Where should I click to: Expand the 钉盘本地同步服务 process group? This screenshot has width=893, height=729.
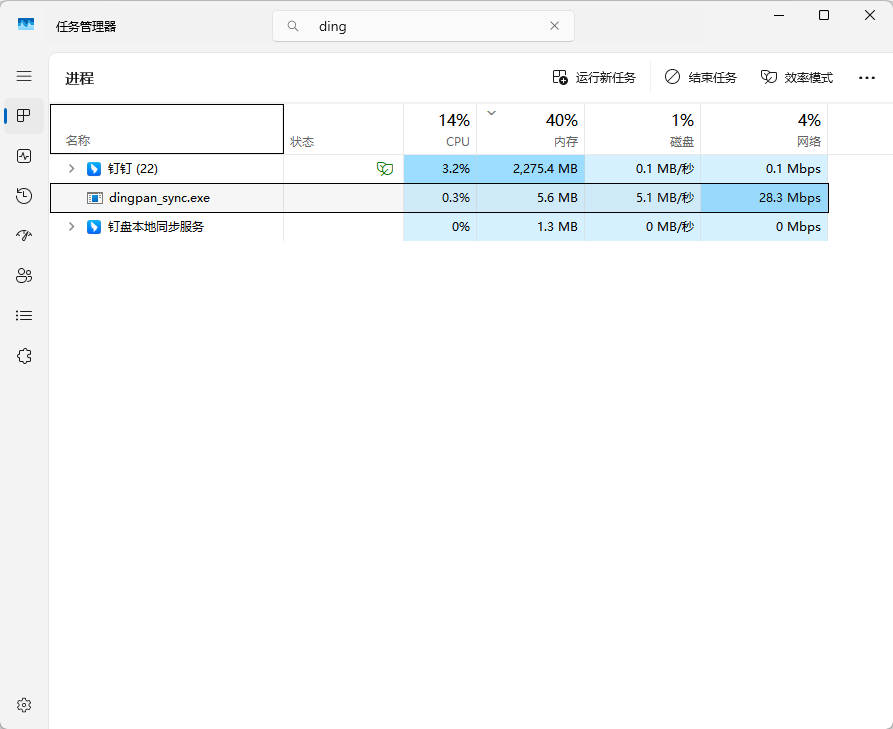(x=72, y=227)
